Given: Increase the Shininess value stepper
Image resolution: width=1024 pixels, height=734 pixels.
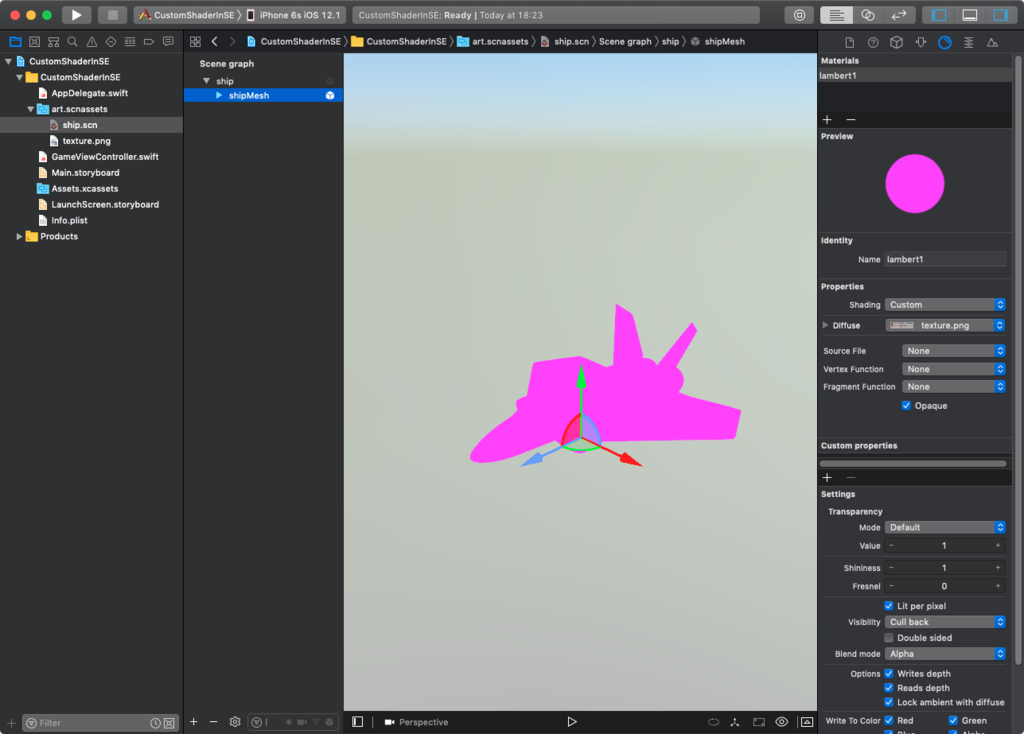Looking at the screenshot, I should 998,567.
